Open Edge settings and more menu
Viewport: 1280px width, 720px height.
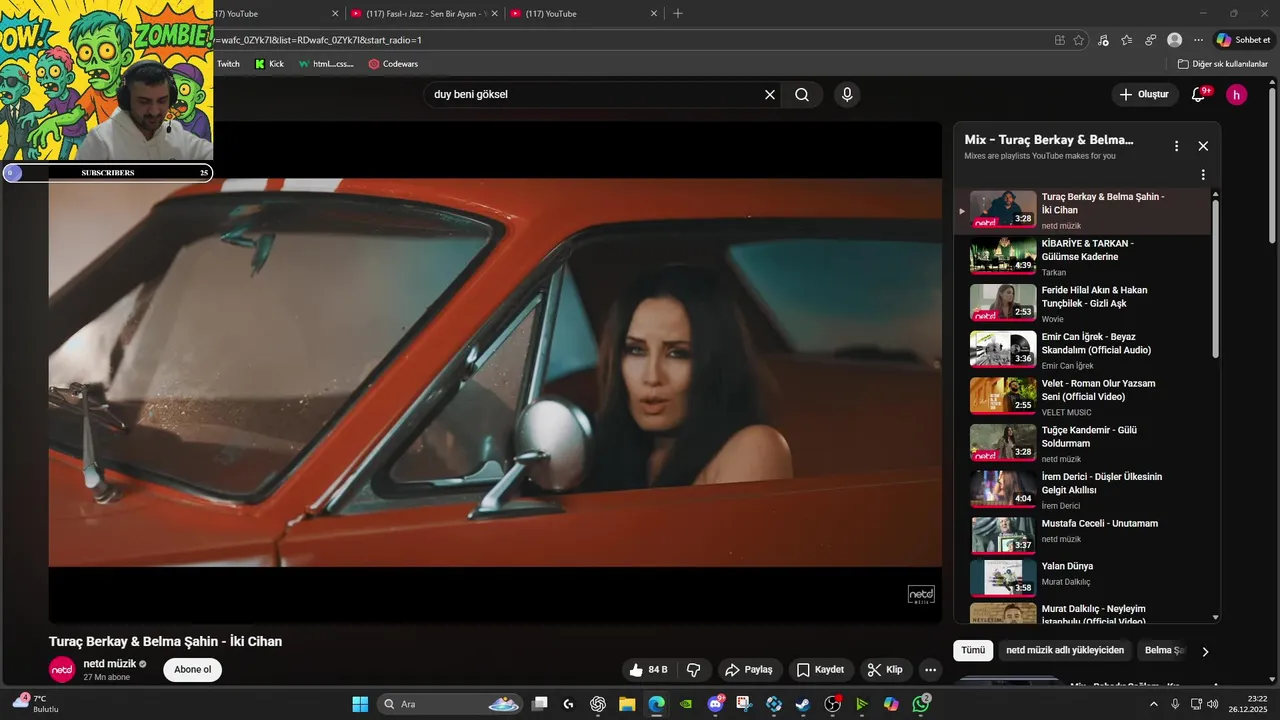pyautogui.click(x=1198, y=40)
